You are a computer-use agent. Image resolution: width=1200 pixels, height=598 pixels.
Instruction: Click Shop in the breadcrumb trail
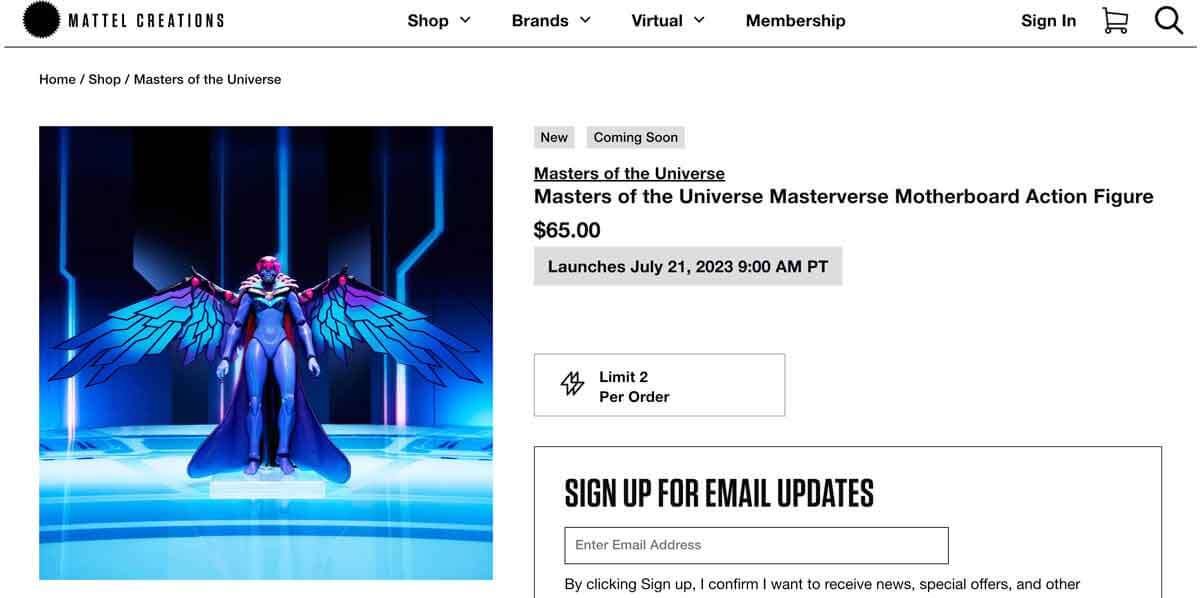point(104,79)
